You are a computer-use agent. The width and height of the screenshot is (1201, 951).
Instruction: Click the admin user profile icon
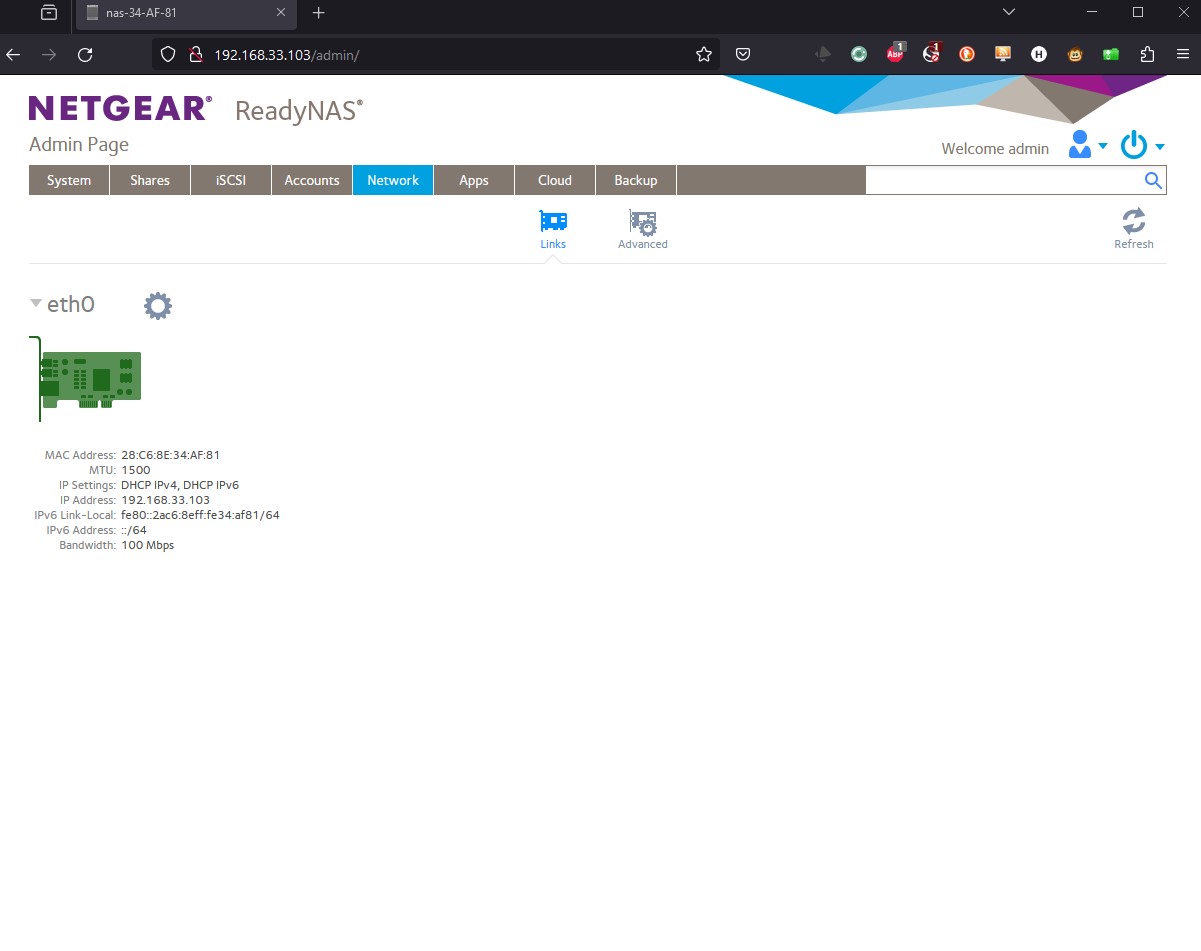1080,144
